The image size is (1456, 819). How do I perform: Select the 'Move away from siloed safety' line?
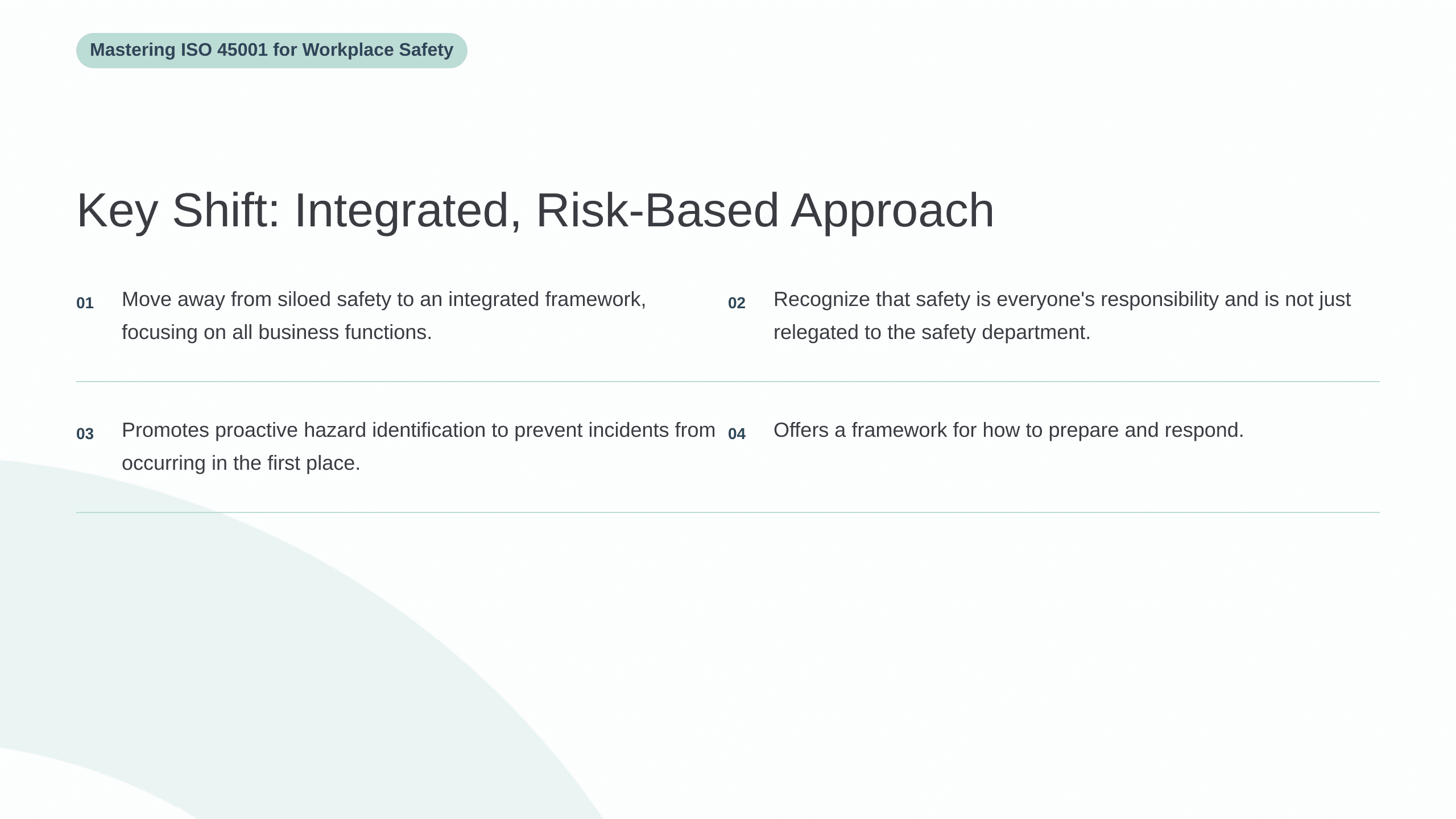pyautogui.click(x=384, y=299)
